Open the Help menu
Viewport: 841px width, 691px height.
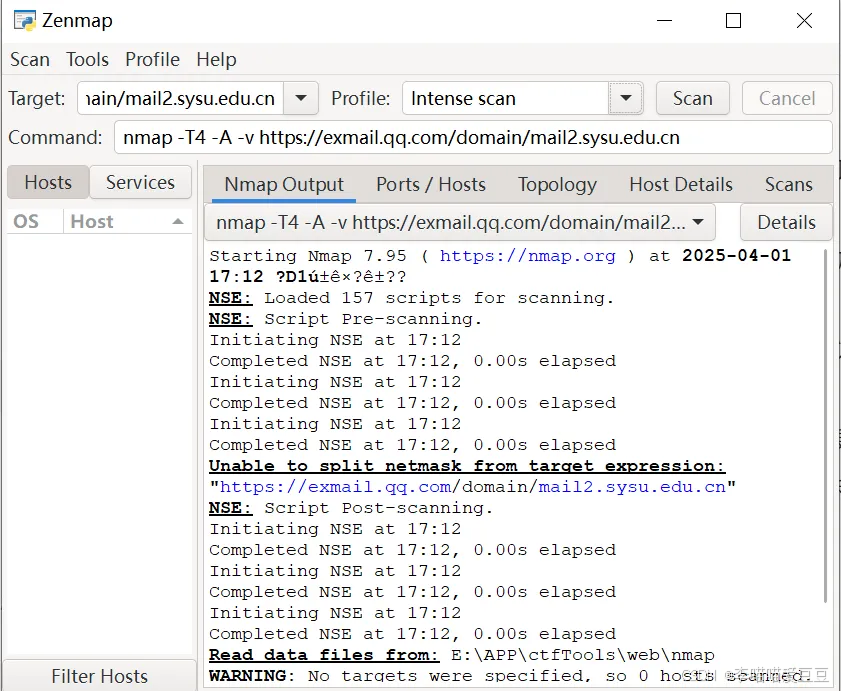coord(216,60)
